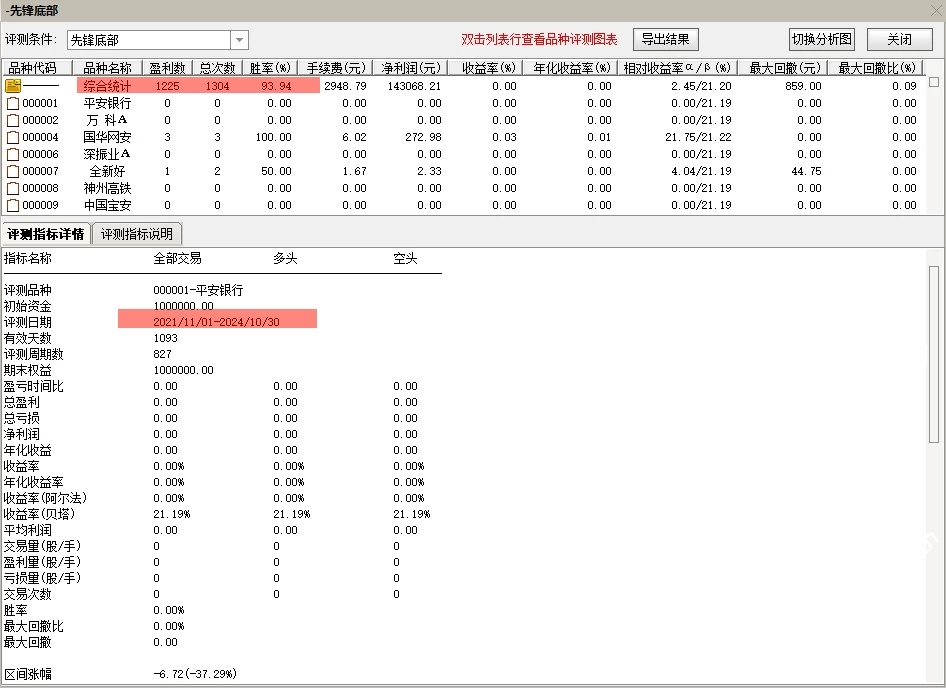The image size is (946, 688).
Task: Click the 综合统计 folder icon
Action: 13,86
